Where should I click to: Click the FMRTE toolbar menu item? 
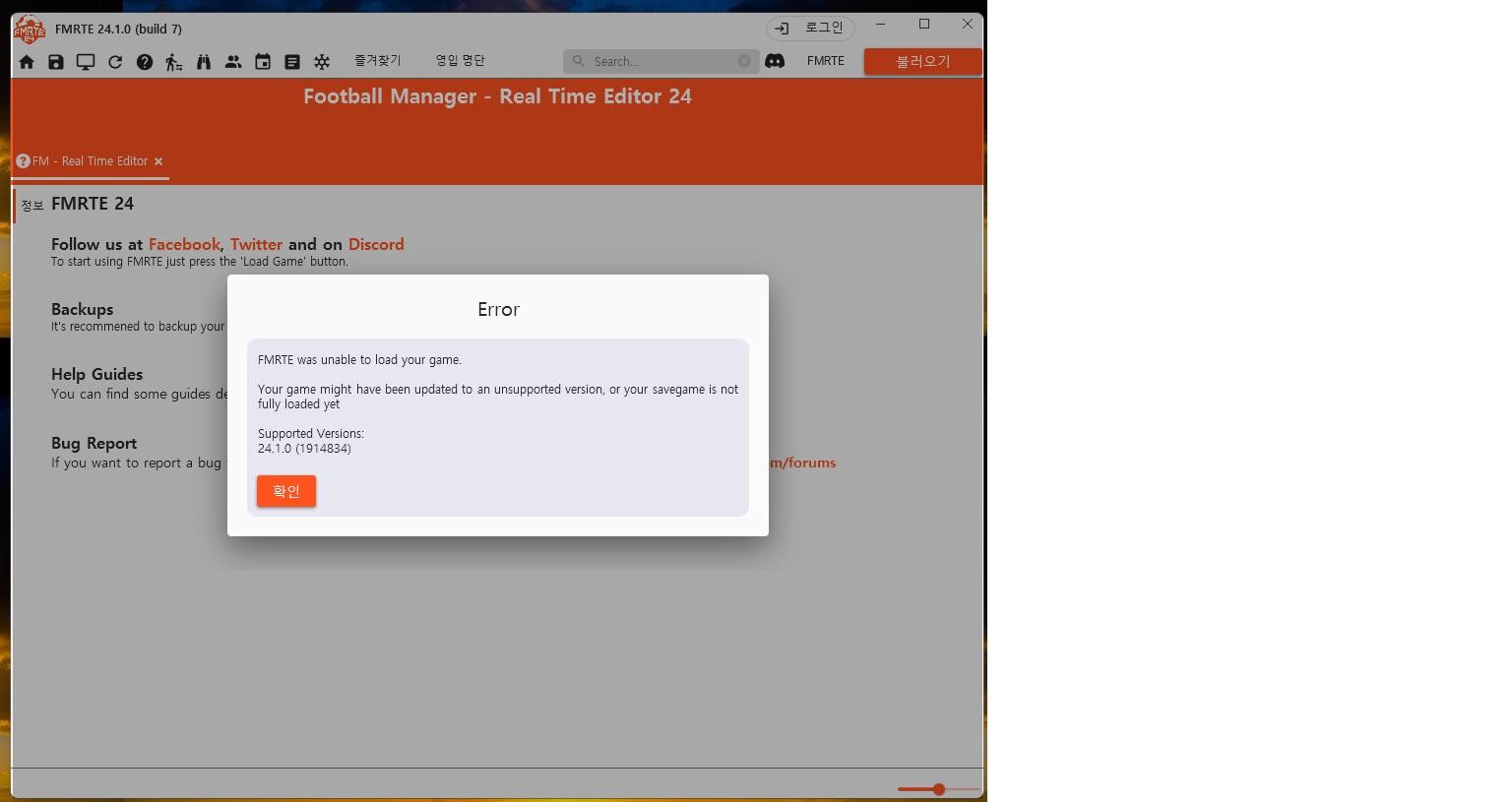click(825, 61)
